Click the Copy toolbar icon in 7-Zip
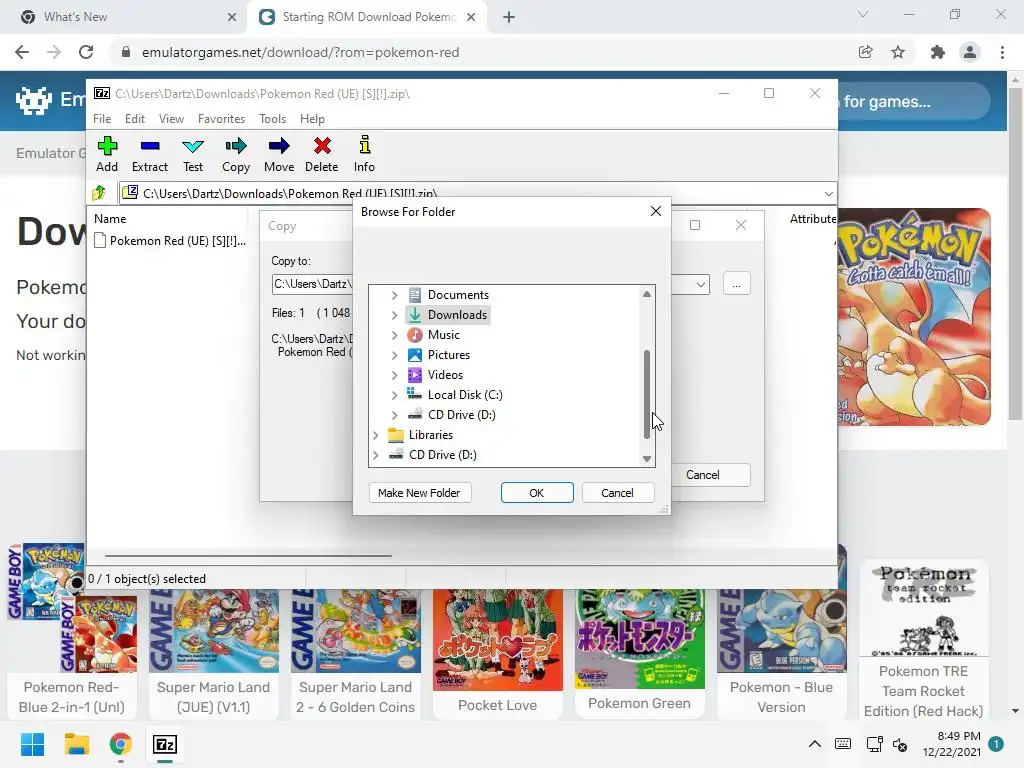 [236, 154]
